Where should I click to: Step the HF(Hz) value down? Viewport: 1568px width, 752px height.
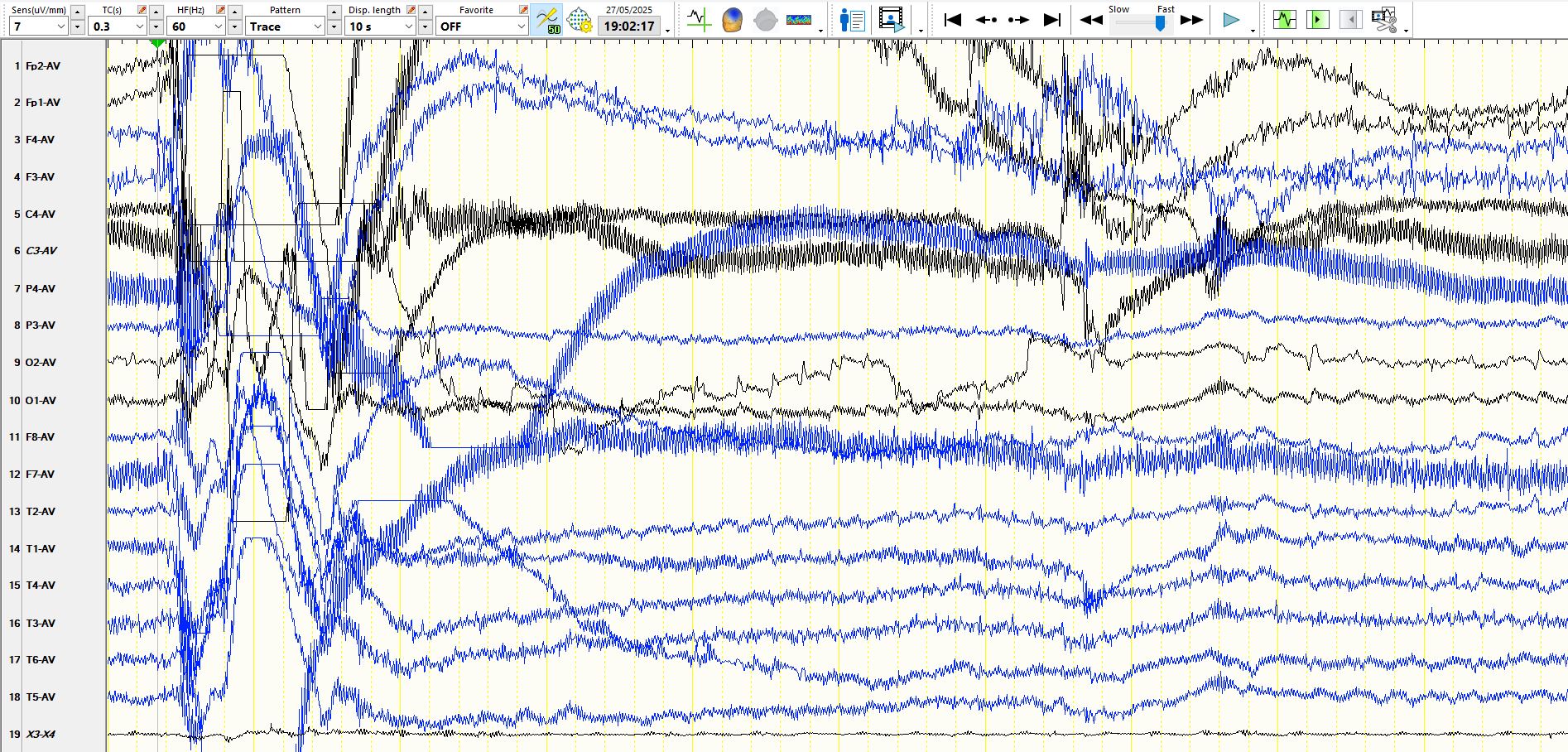(x=235, y=27)
